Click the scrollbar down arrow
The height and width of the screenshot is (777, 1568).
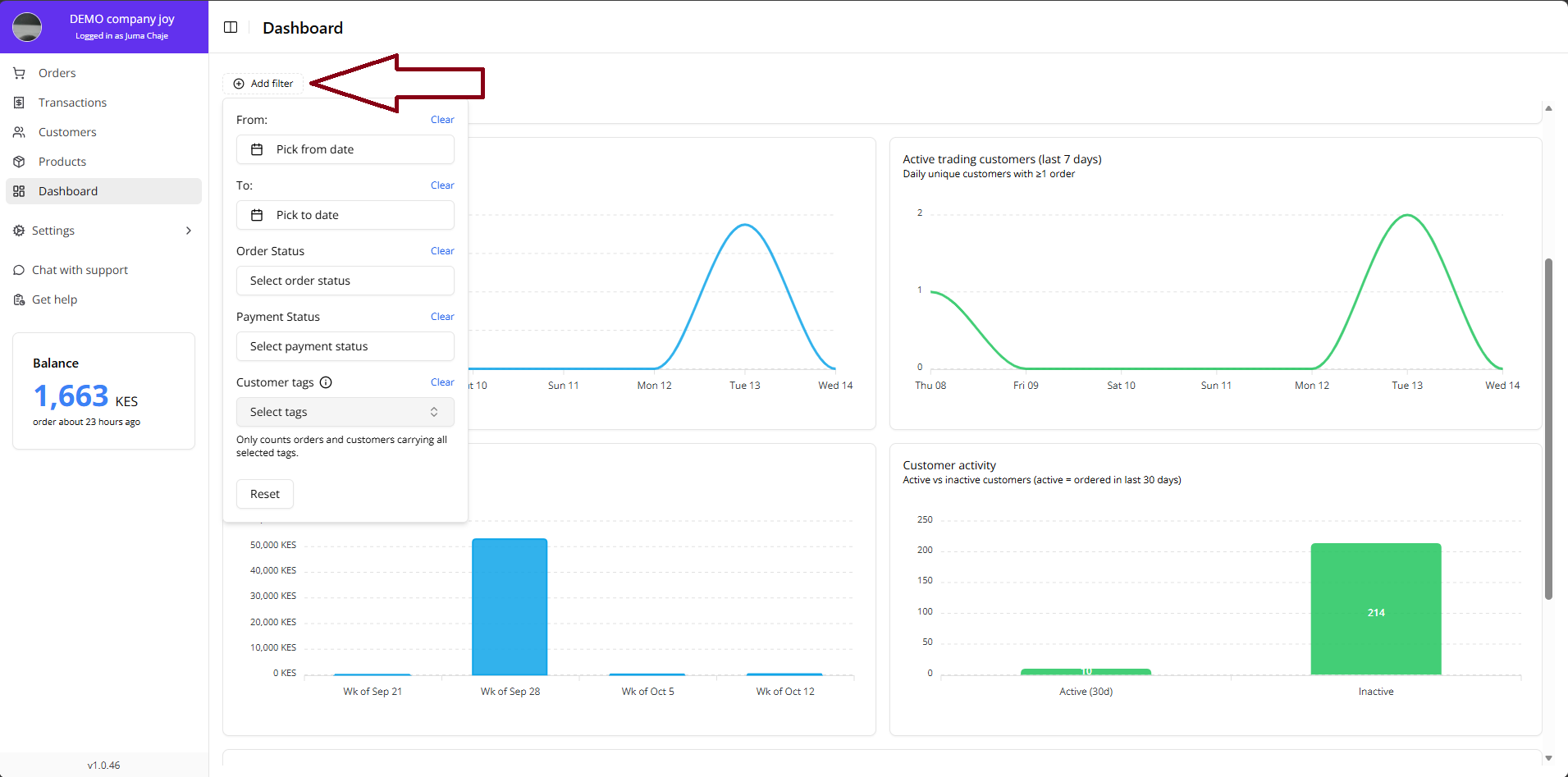coord(1548,758)
